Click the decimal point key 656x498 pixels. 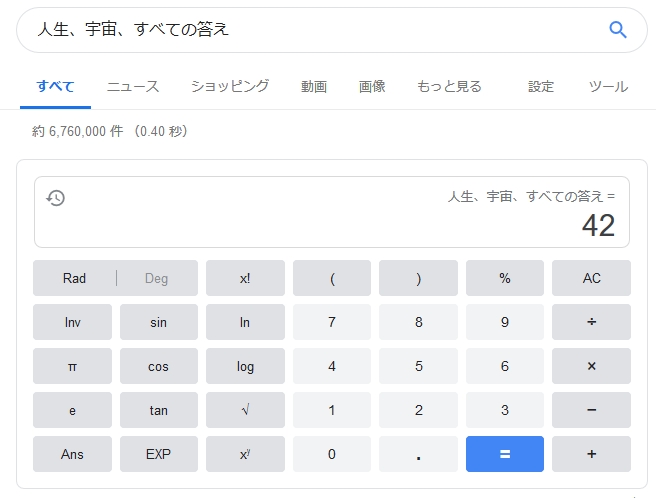click(x=418, y=454)
